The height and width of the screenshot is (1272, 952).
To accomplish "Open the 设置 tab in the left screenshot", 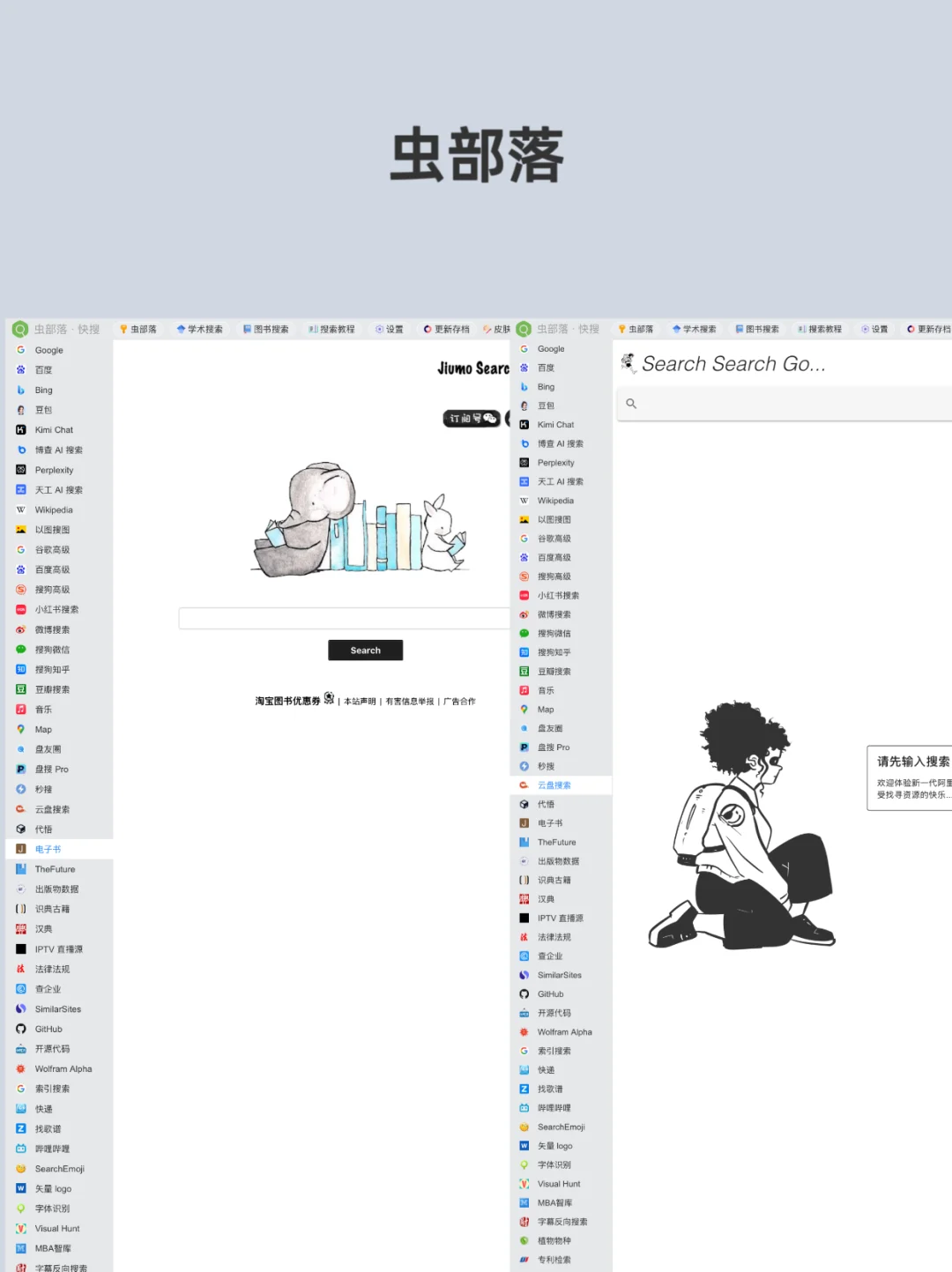I will point(389,329).
